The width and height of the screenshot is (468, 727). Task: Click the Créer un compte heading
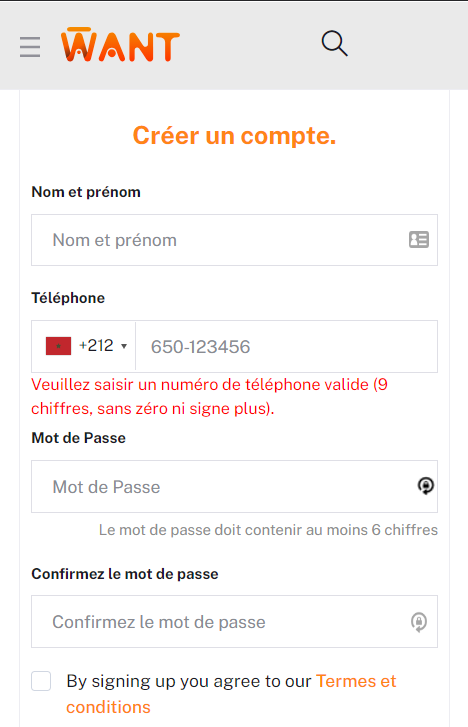pyautogui.click(x=234, y=136)
